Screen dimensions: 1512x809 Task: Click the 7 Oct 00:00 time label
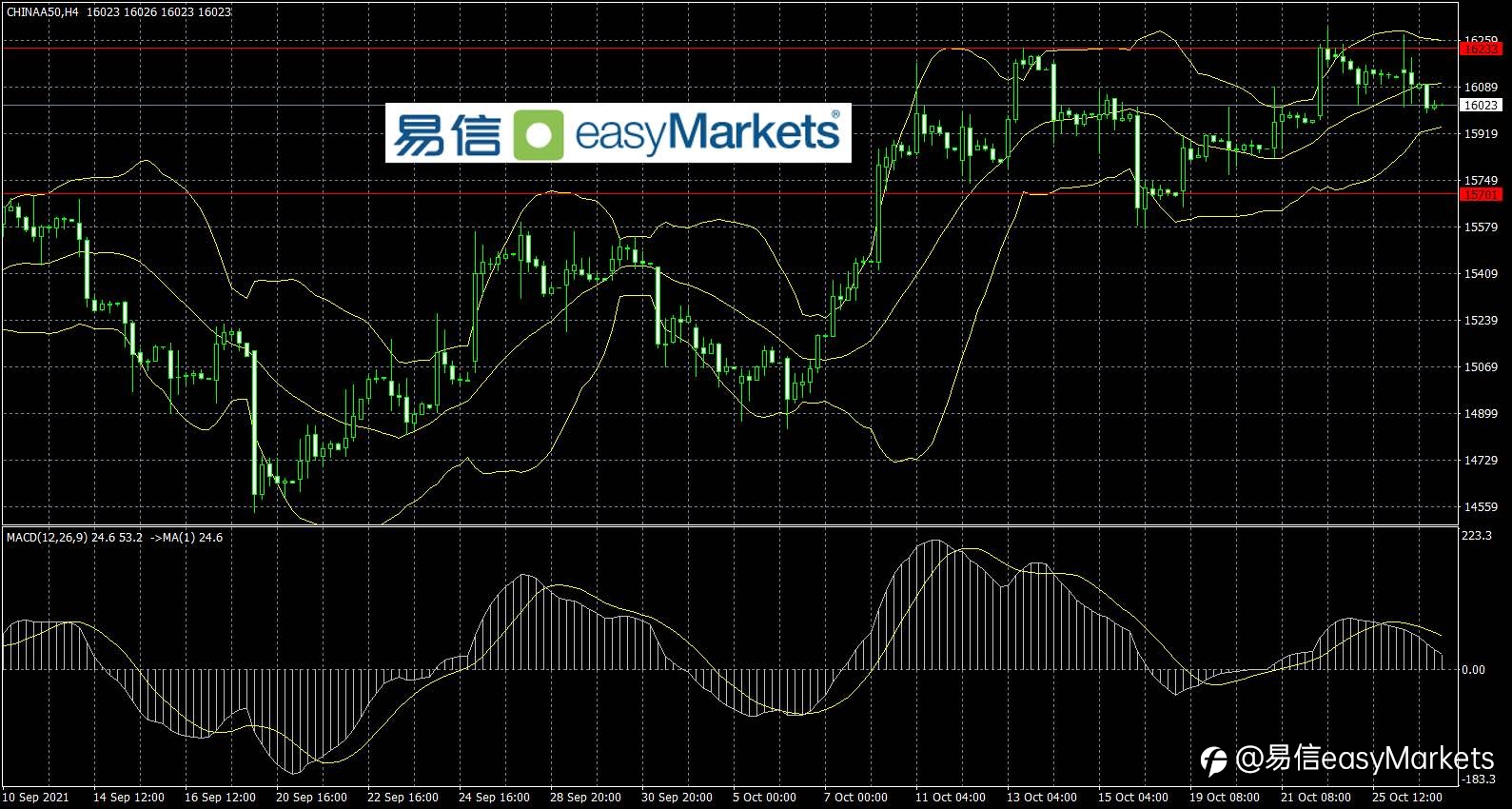click(855, 798)
